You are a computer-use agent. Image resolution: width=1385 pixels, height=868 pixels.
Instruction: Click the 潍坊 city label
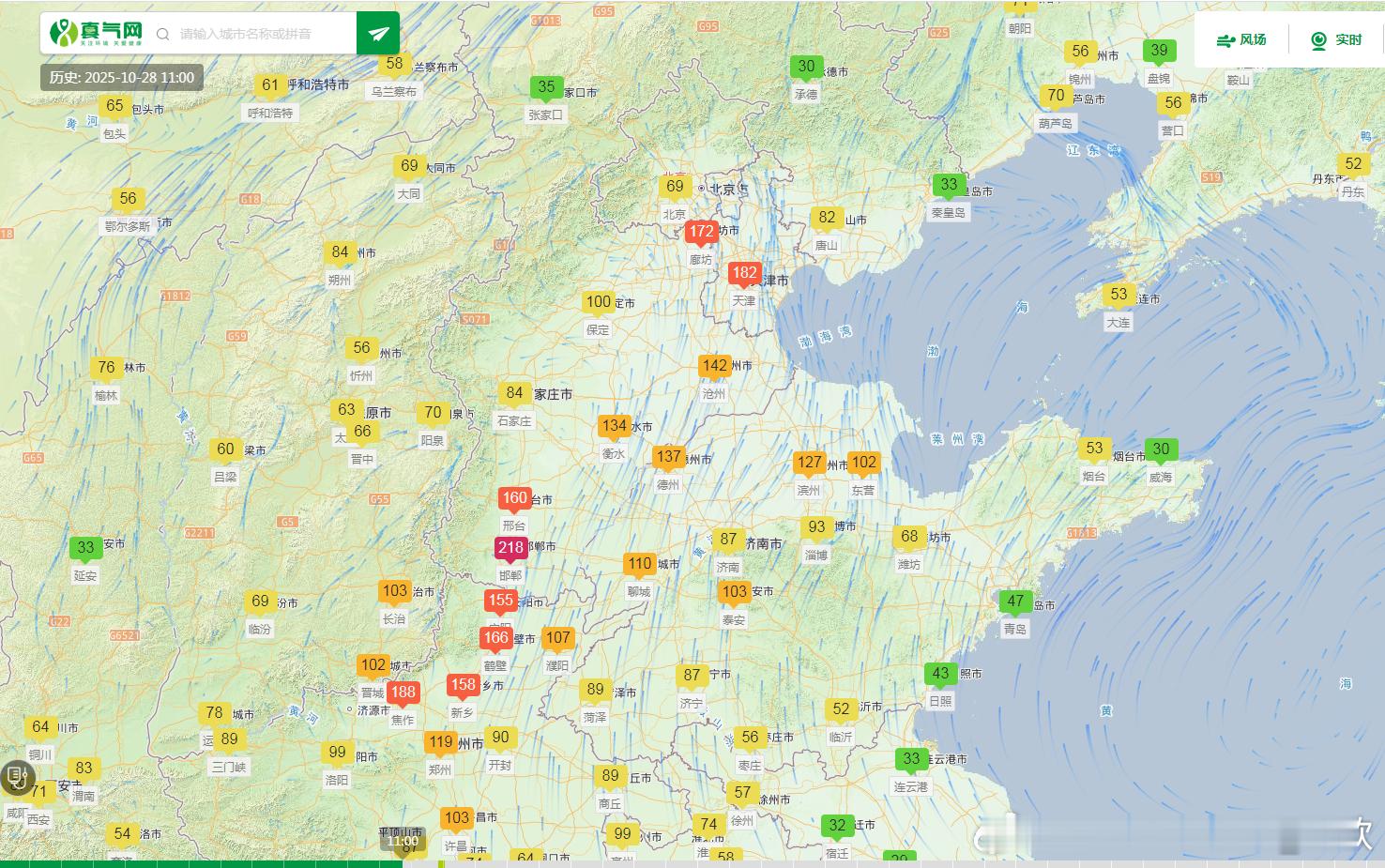pos(909,564)
